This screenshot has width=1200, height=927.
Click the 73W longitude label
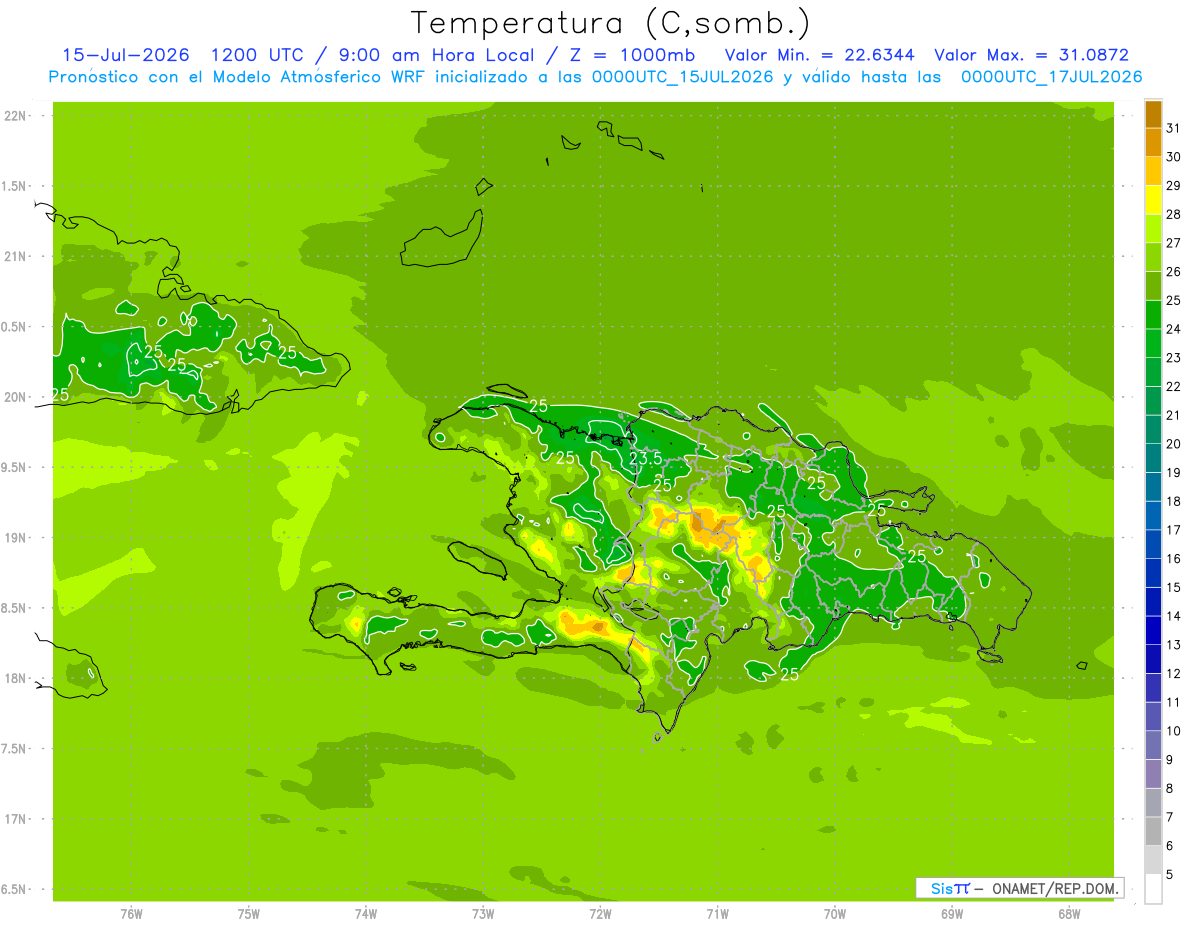[483, 913]
